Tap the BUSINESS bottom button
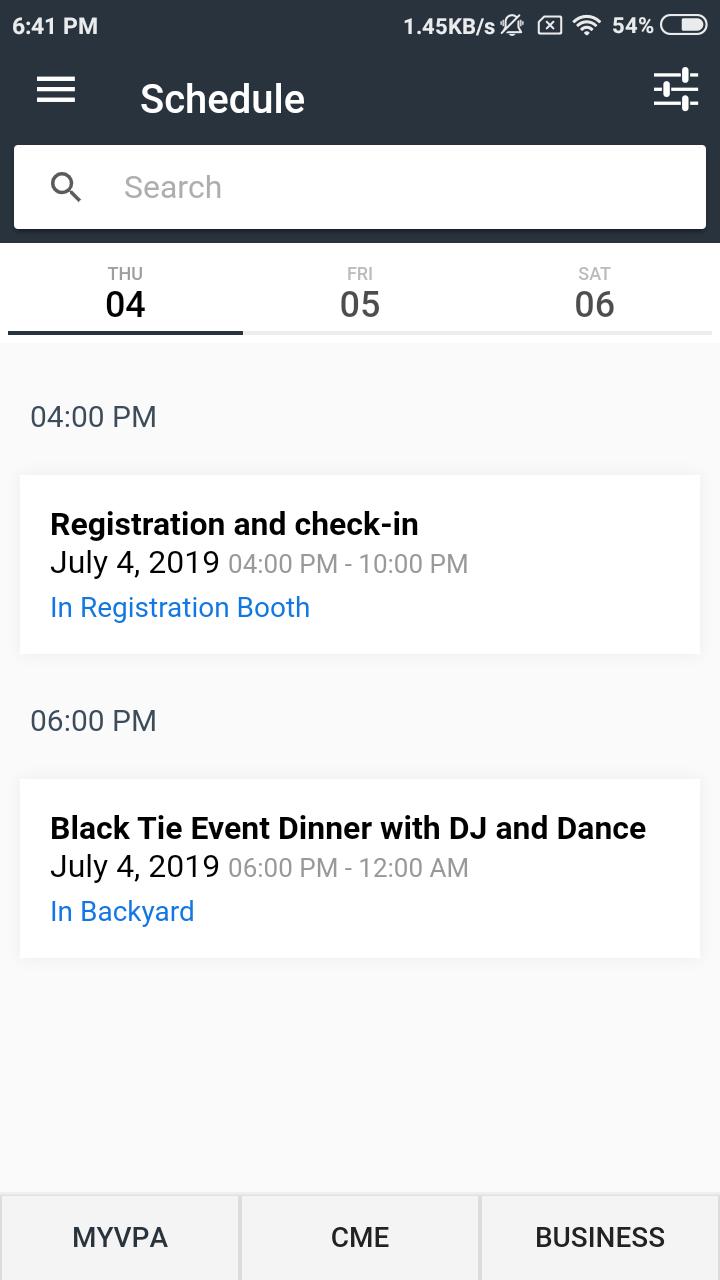 point(600,1237)
